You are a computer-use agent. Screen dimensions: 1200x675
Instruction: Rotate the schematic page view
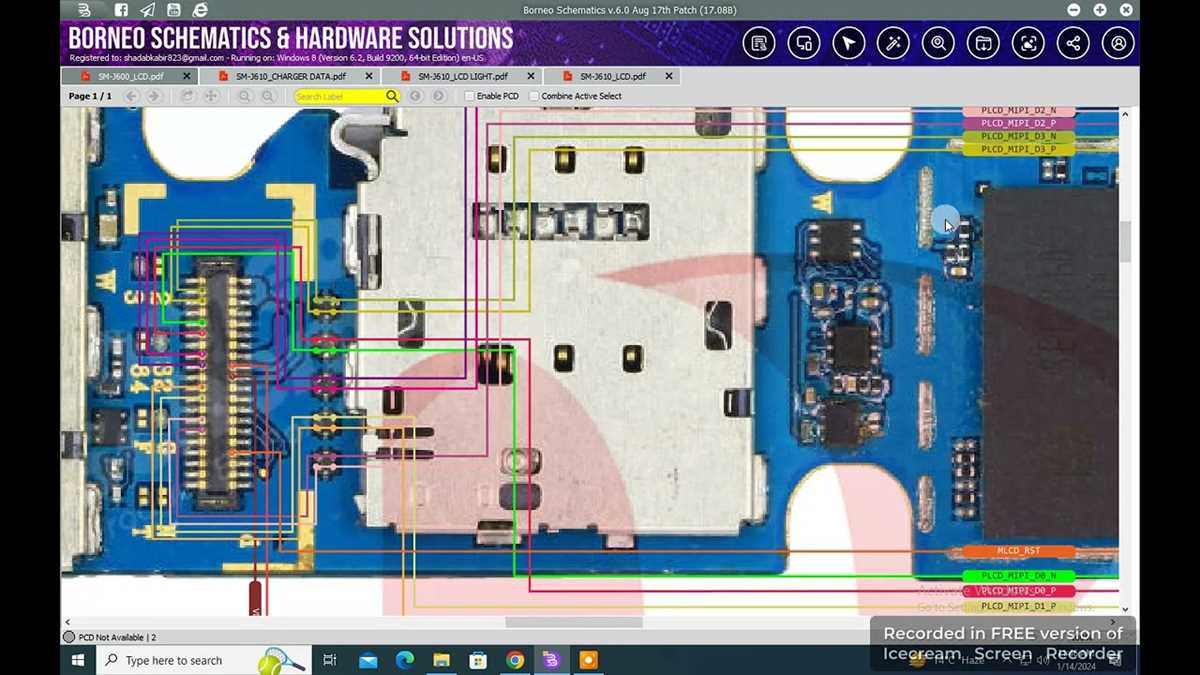(x=187, y=96)
